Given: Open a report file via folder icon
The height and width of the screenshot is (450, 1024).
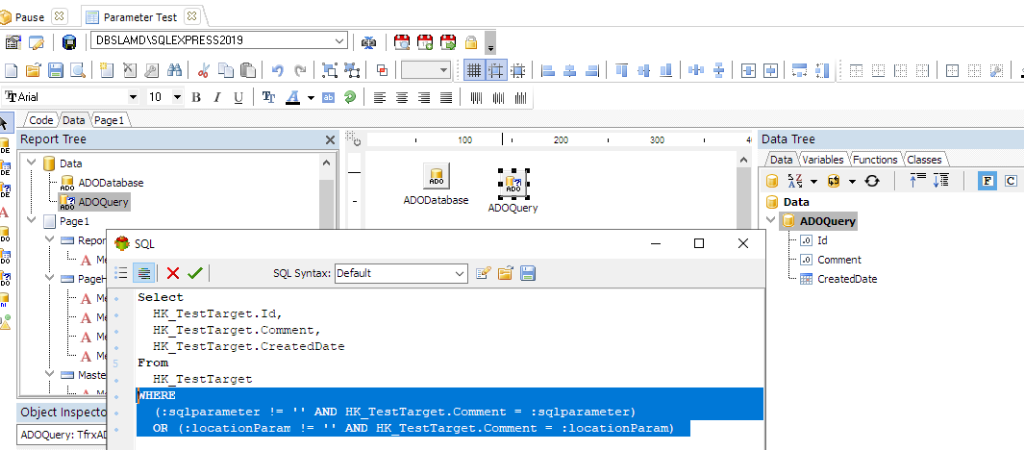Looking at the screenshot, I should click(33, 70).
